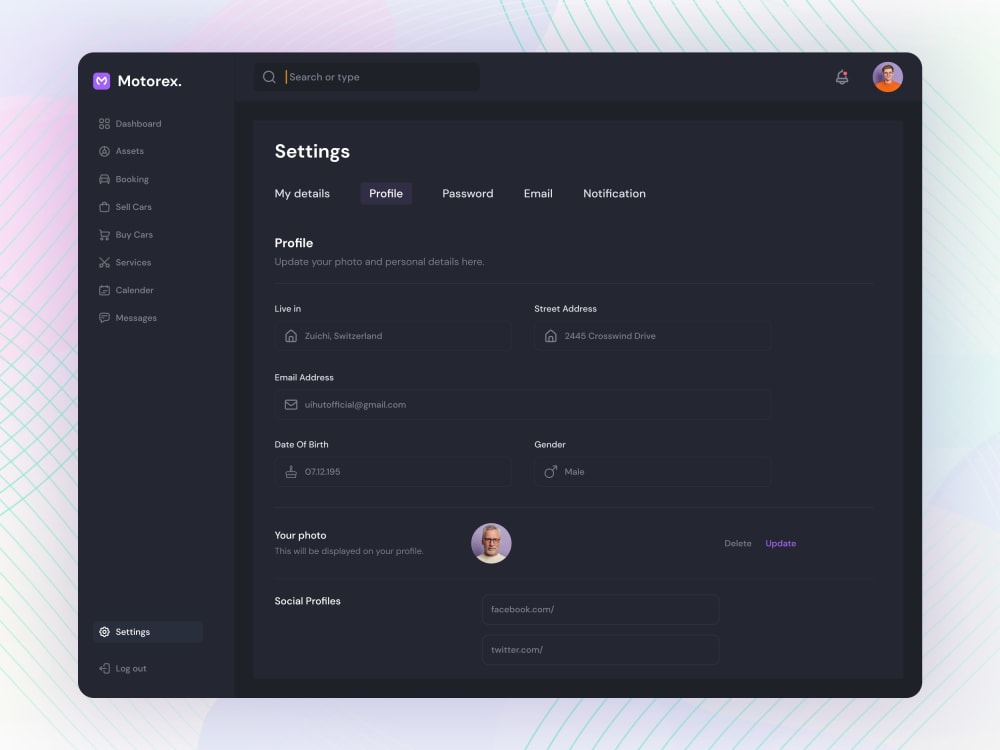Click the Delete photo button
1000x750 pixels.
pyautogui.click(x=738, y=543)
